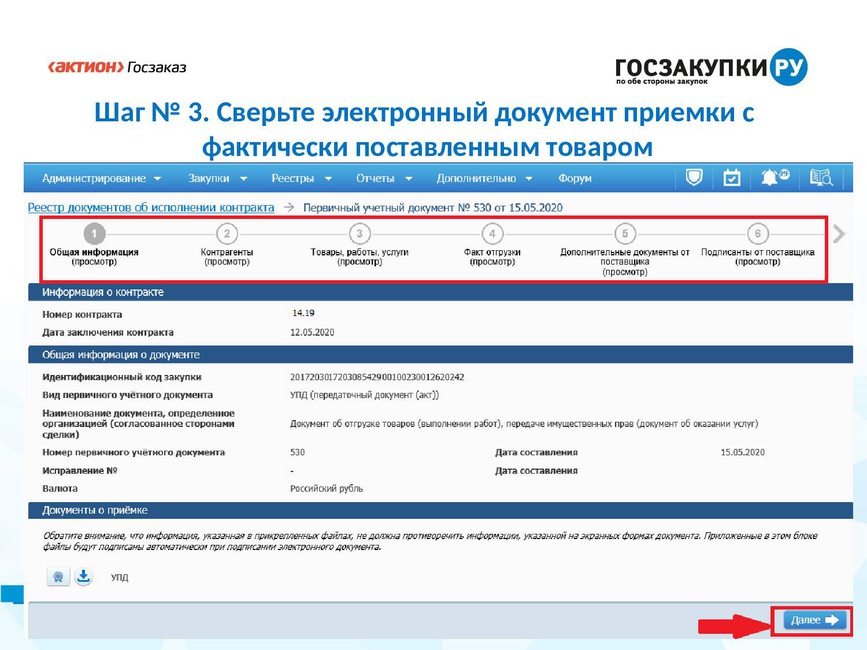The height and width of the screenshot is (650, 867).
Task: Open the Отчеты menu
Action: pyautogui.click(x=384, y=179)
